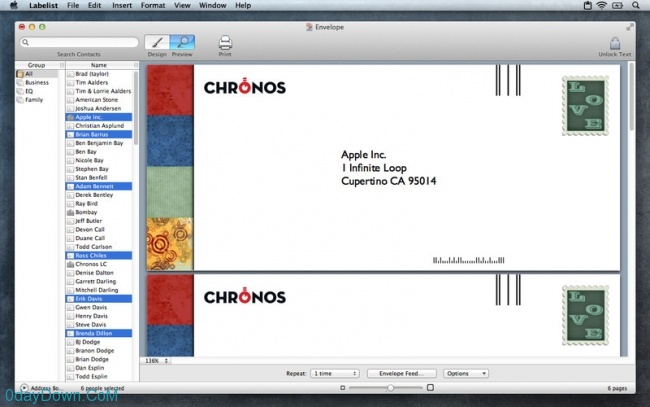Click in the Search Contacts field
Screen dimensions: 650x407
[x=79, y=42]
